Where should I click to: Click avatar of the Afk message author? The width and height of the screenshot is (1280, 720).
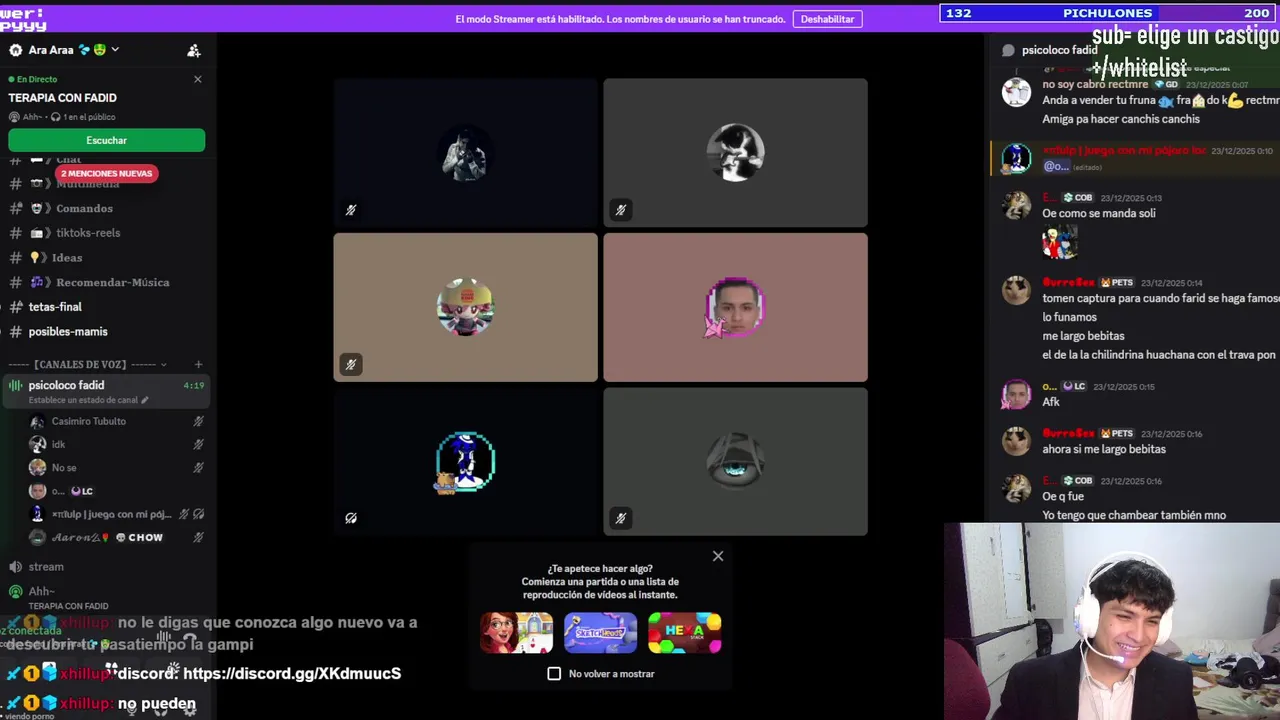[1016, 395]
